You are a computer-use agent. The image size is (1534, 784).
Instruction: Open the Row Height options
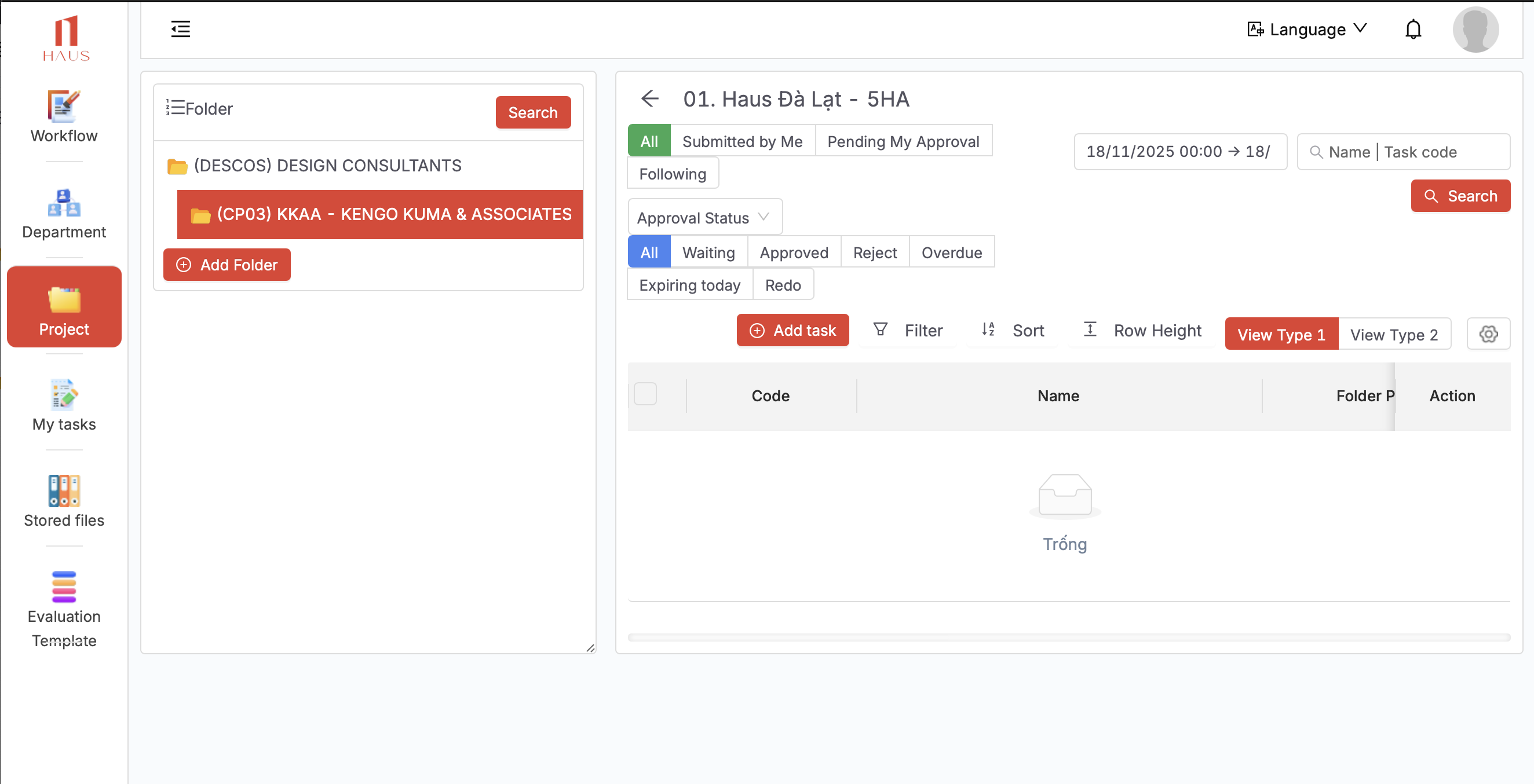point(1142,331)
